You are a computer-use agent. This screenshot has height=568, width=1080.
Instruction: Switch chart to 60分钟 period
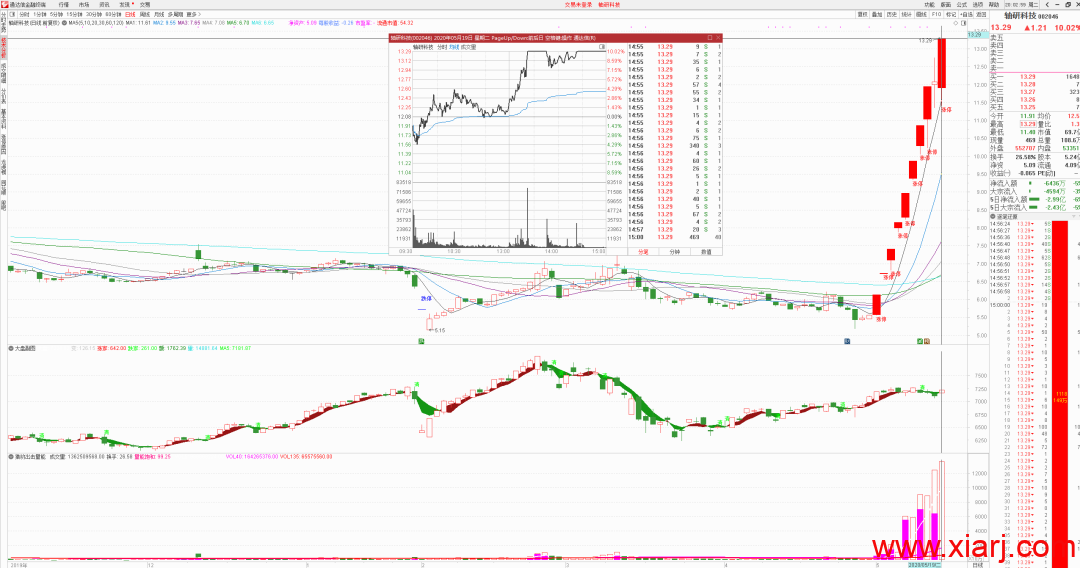pyautogui.click(x=112, y=14)
